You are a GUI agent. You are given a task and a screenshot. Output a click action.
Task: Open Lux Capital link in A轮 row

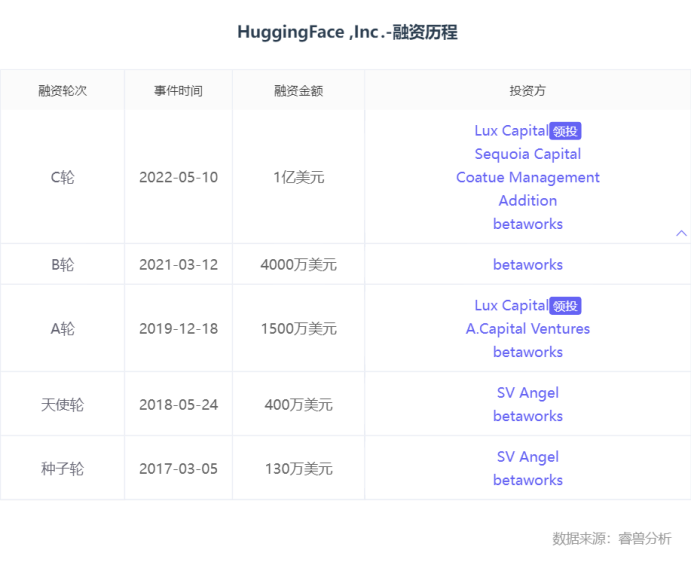(511, 305)
